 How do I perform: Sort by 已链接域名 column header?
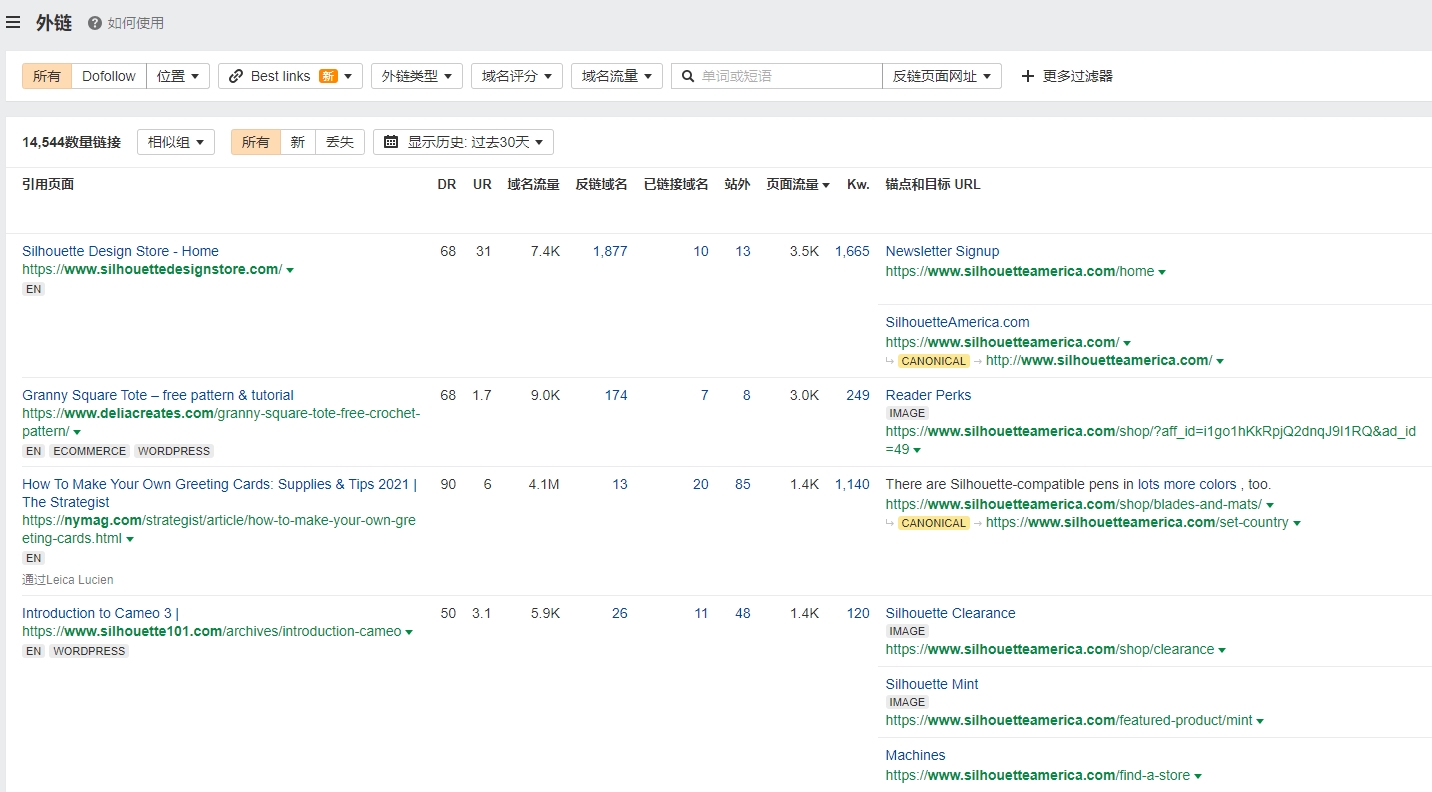pos(676,184)
